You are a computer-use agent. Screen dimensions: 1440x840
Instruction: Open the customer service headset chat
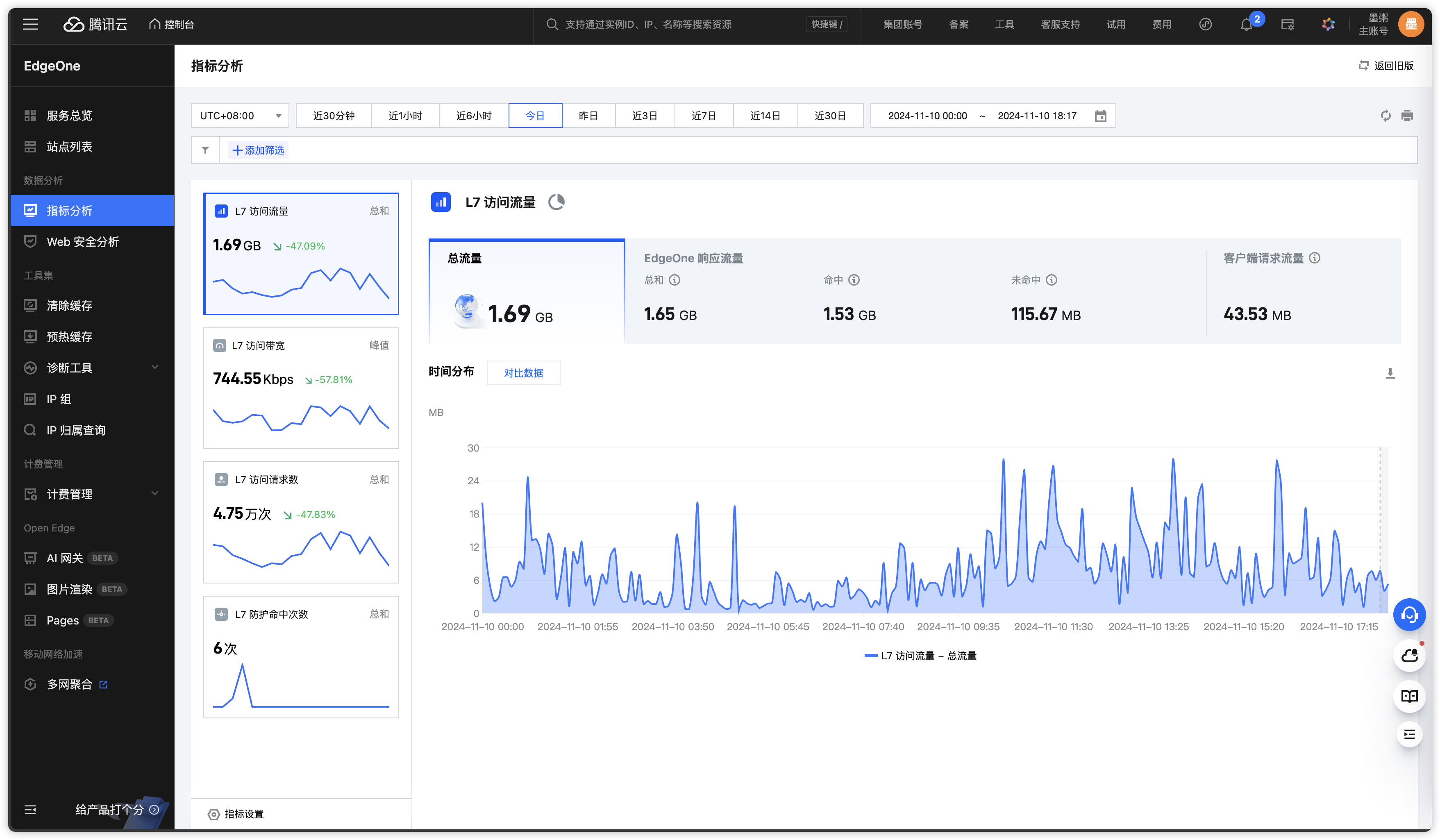pos(1409,615)
